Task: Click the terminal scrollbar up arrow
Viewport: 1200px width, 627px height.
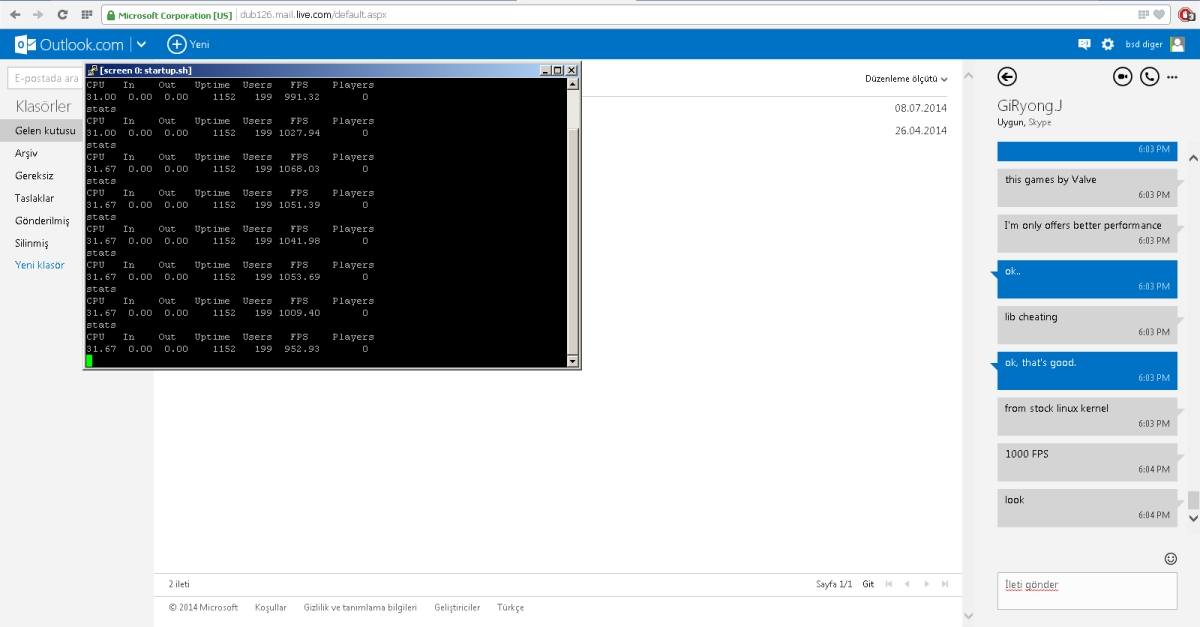Action: (x=573, y=84)
